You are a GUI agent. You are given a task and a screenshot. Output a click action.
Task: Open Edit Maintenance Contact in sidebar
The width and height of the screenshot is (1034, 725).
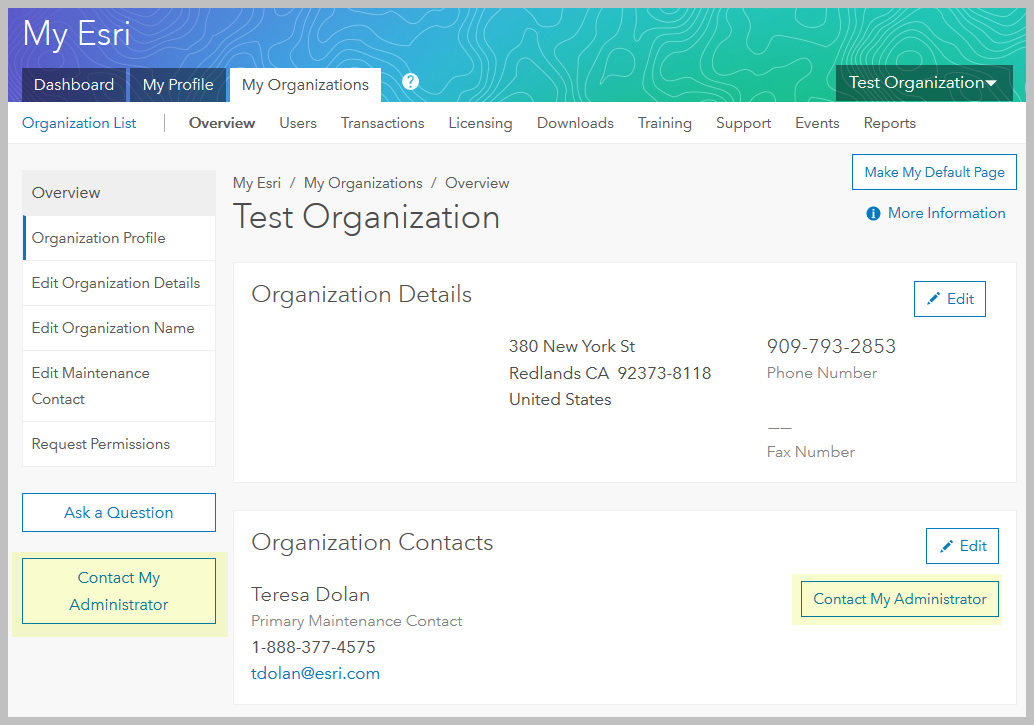pos(119,386)
